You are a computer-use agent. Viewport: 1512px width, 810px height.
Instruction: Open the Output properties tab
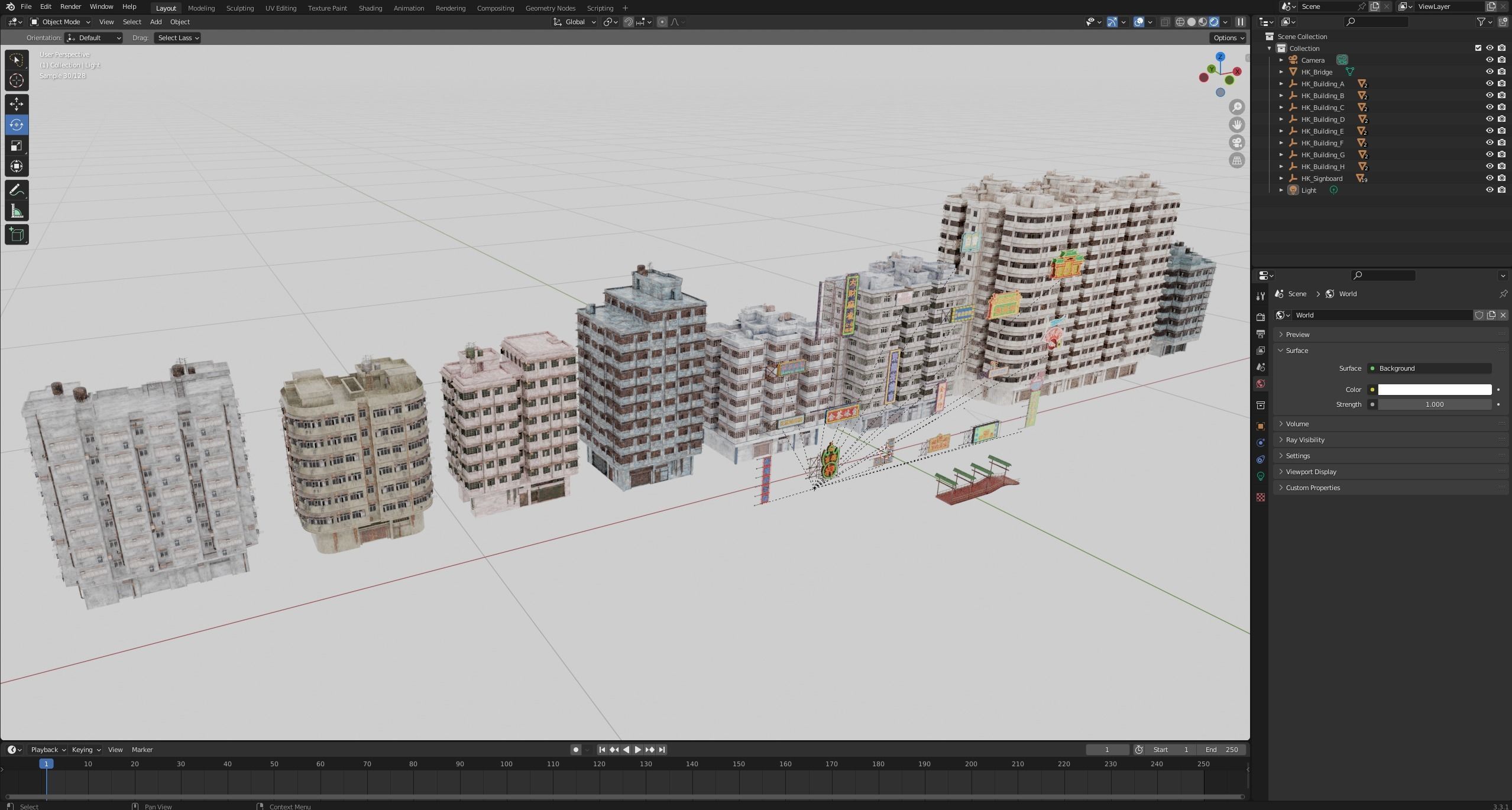[1260, 334]
